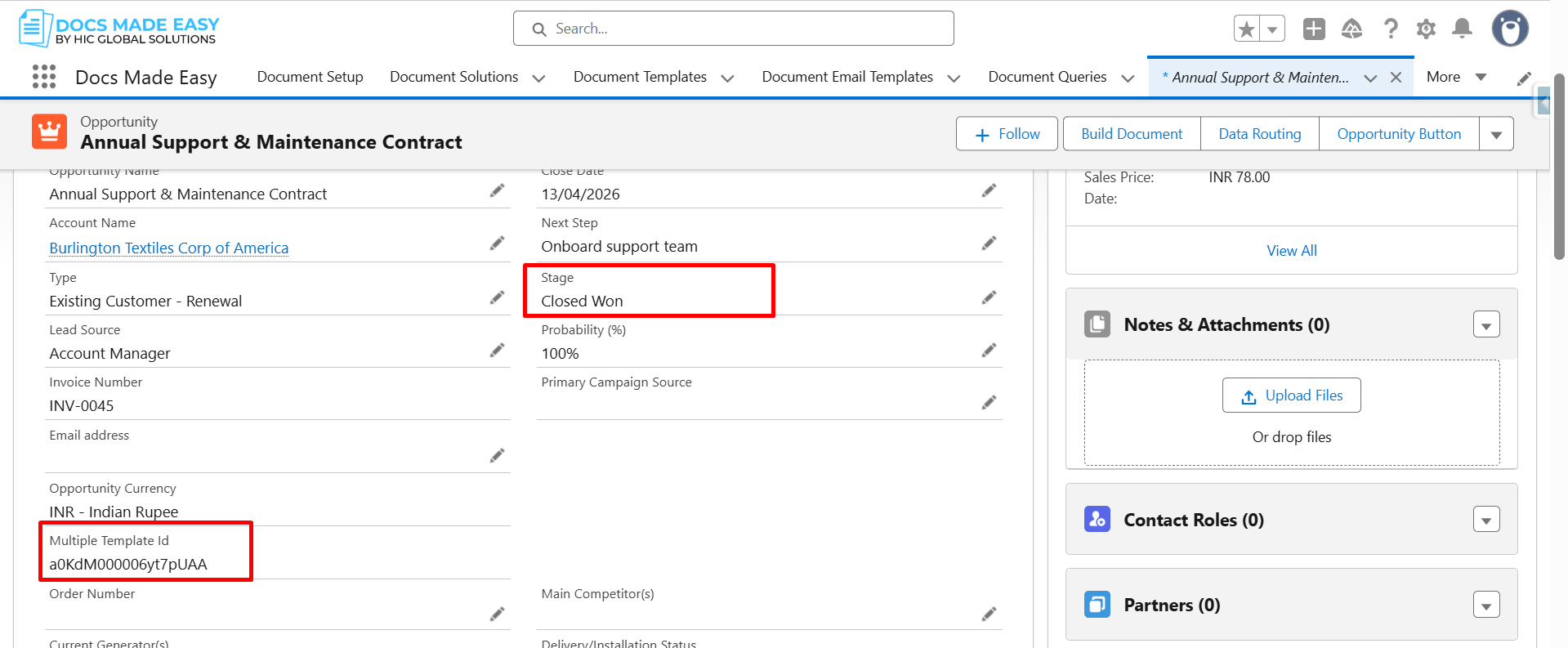Viewport: 1568px width, 648px height.
Task: Open Salesforce Trailhead guidance icon
Action: tap(1352, 29)
